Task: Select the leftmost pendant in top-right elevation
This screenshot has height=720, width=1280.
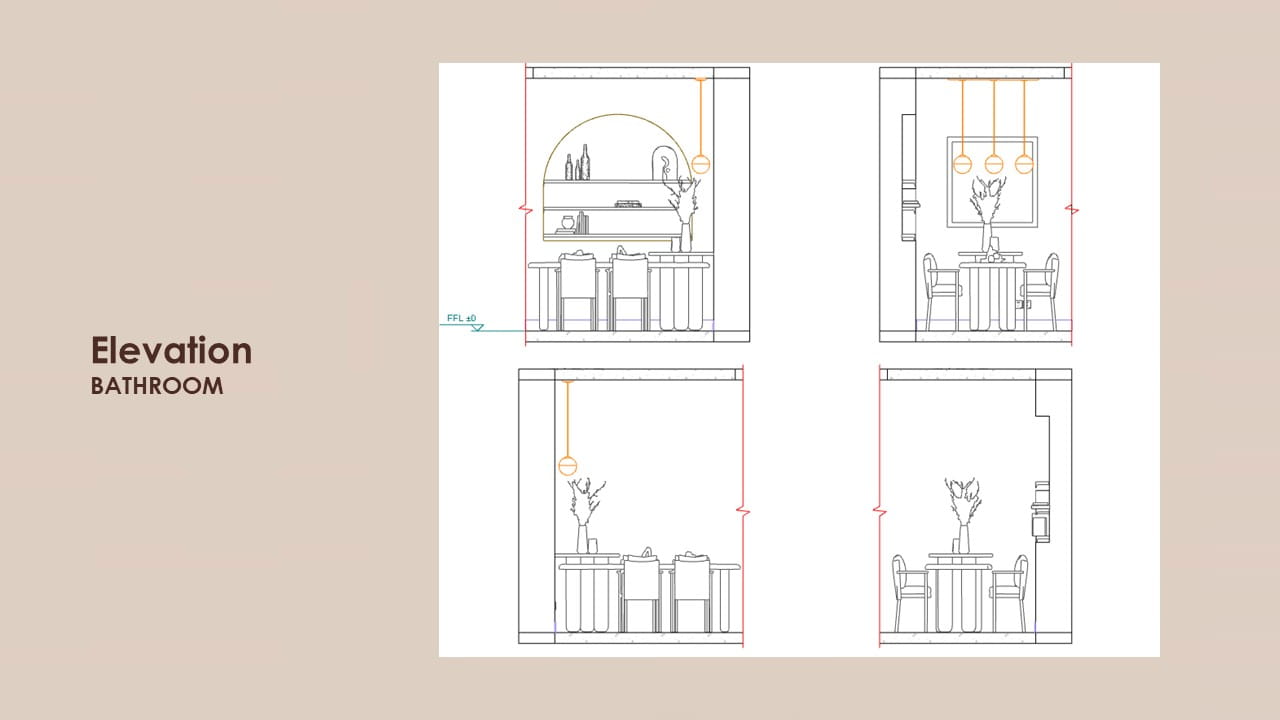Action: click(962, 164)
